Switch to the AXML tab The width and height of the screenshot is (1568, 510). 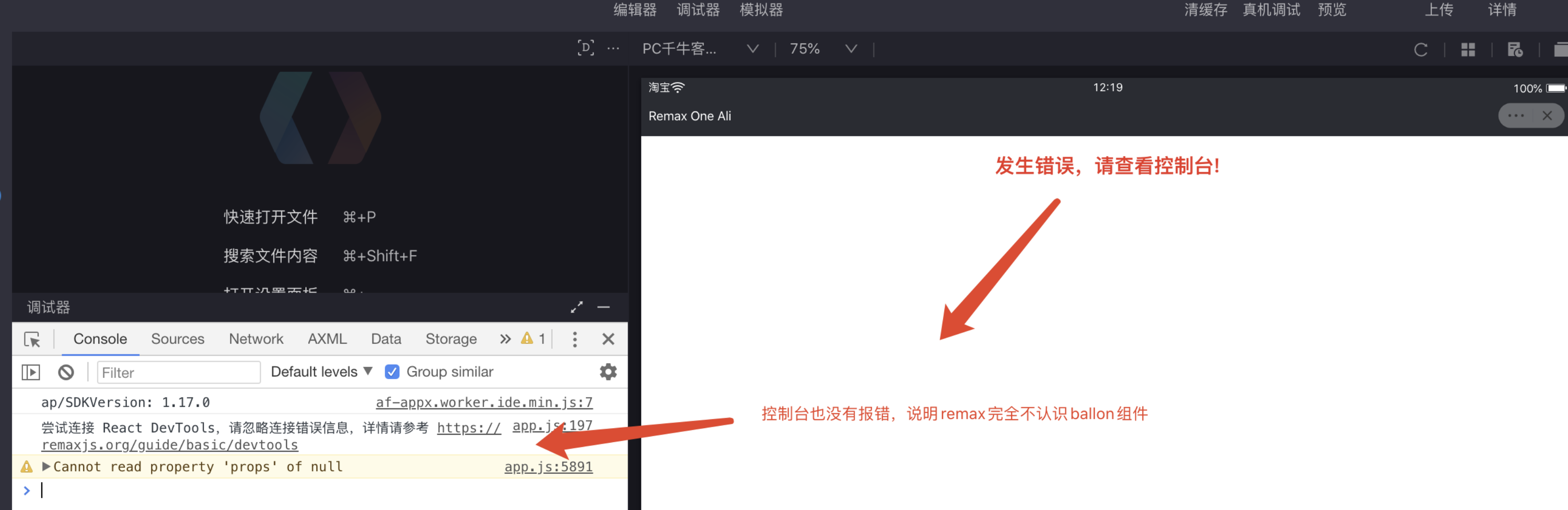(327, 339)
